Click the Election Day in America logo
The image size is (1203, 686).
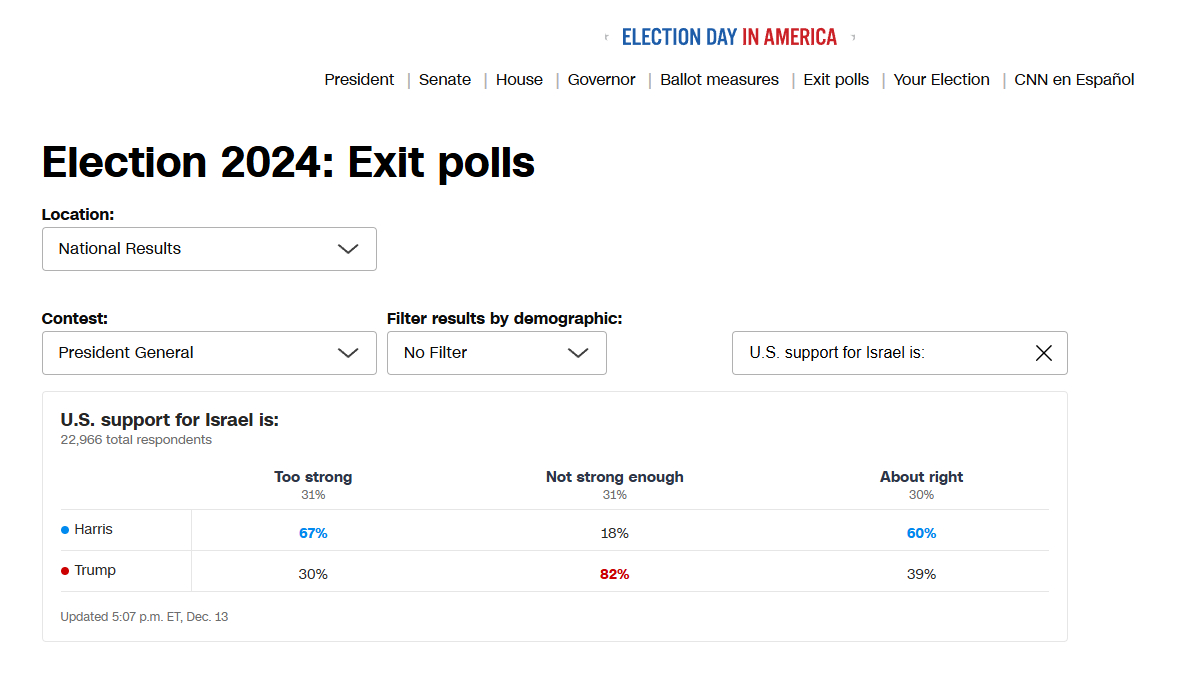tap(729, 37)
